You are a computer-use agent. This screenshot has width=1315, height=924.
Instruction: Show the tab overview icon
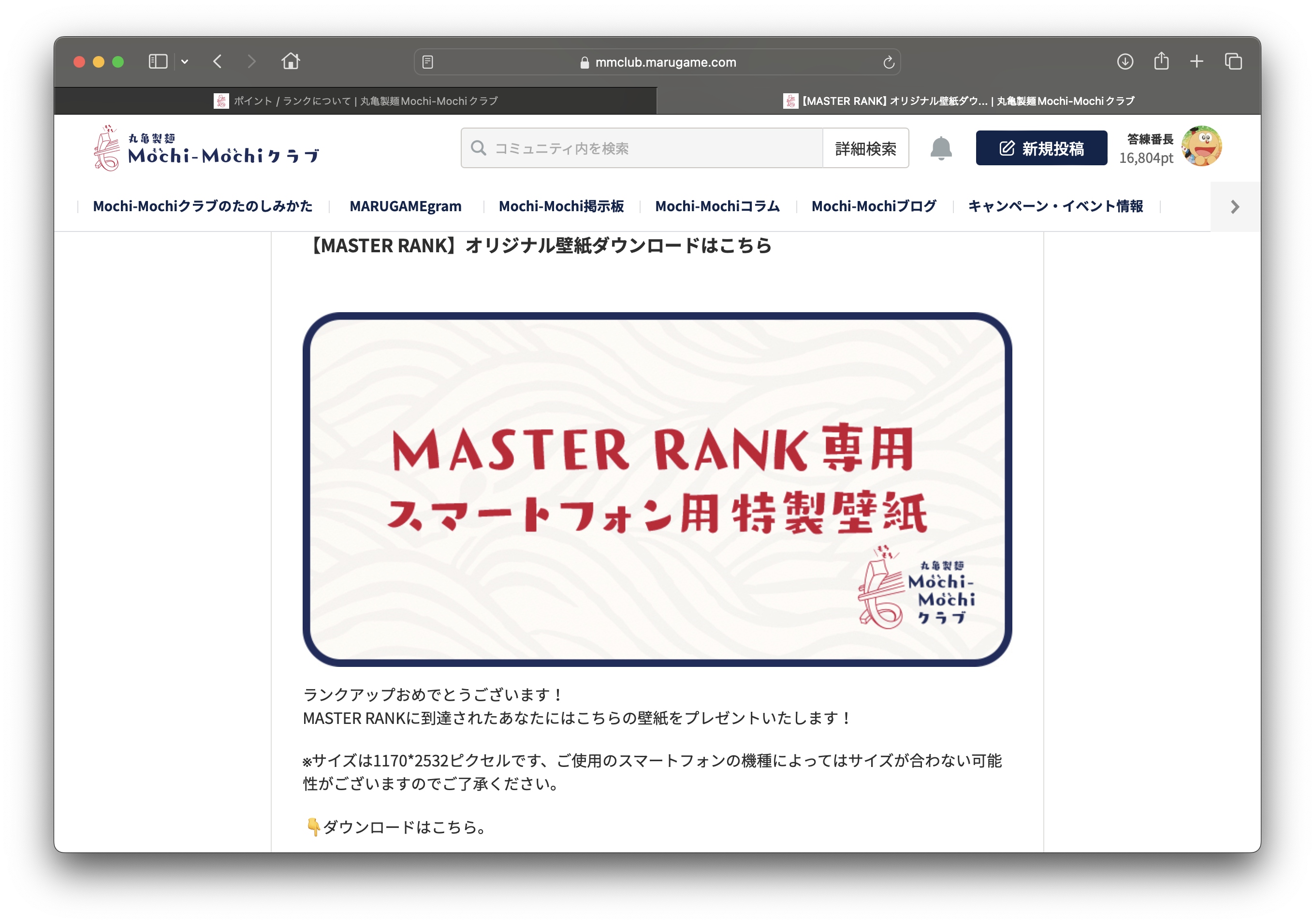pyautogui.click(x=1233, y=61)
